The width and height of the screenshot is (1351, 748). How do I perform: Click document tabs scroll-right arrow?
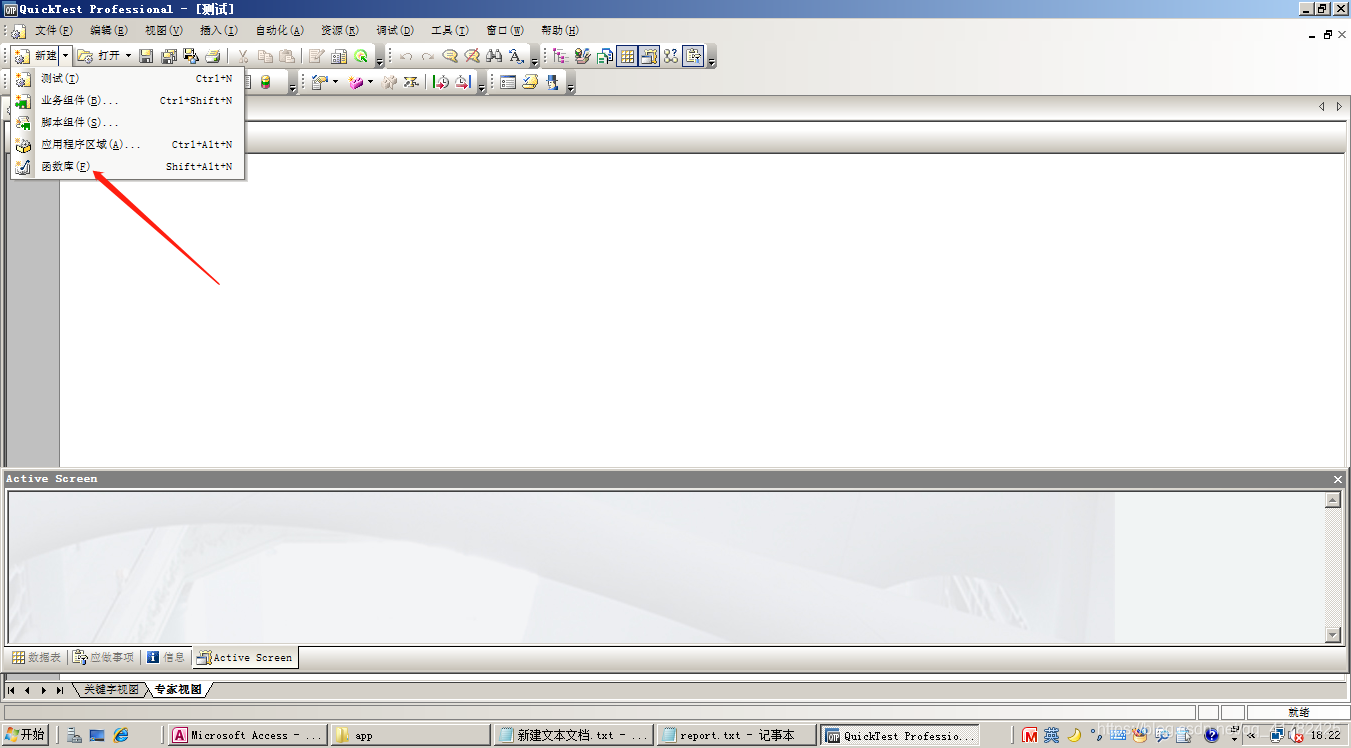[x=1338, y=106]
